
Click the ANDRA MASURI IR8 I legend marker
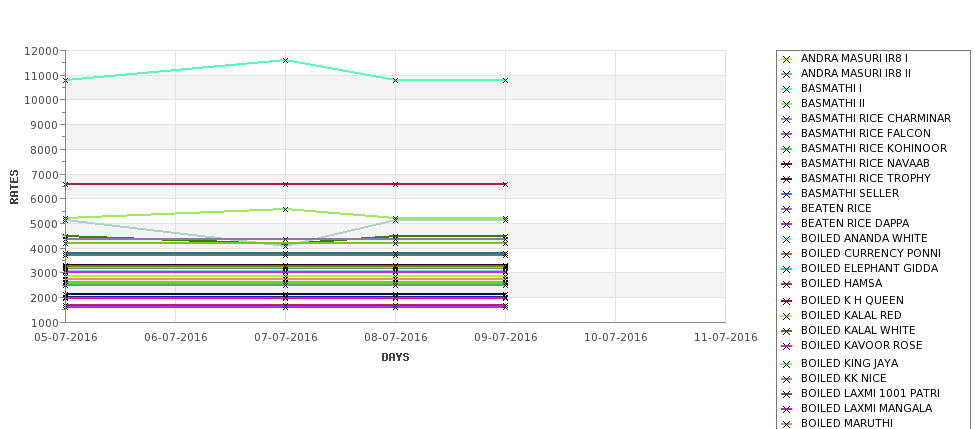[x=787, y=59]
